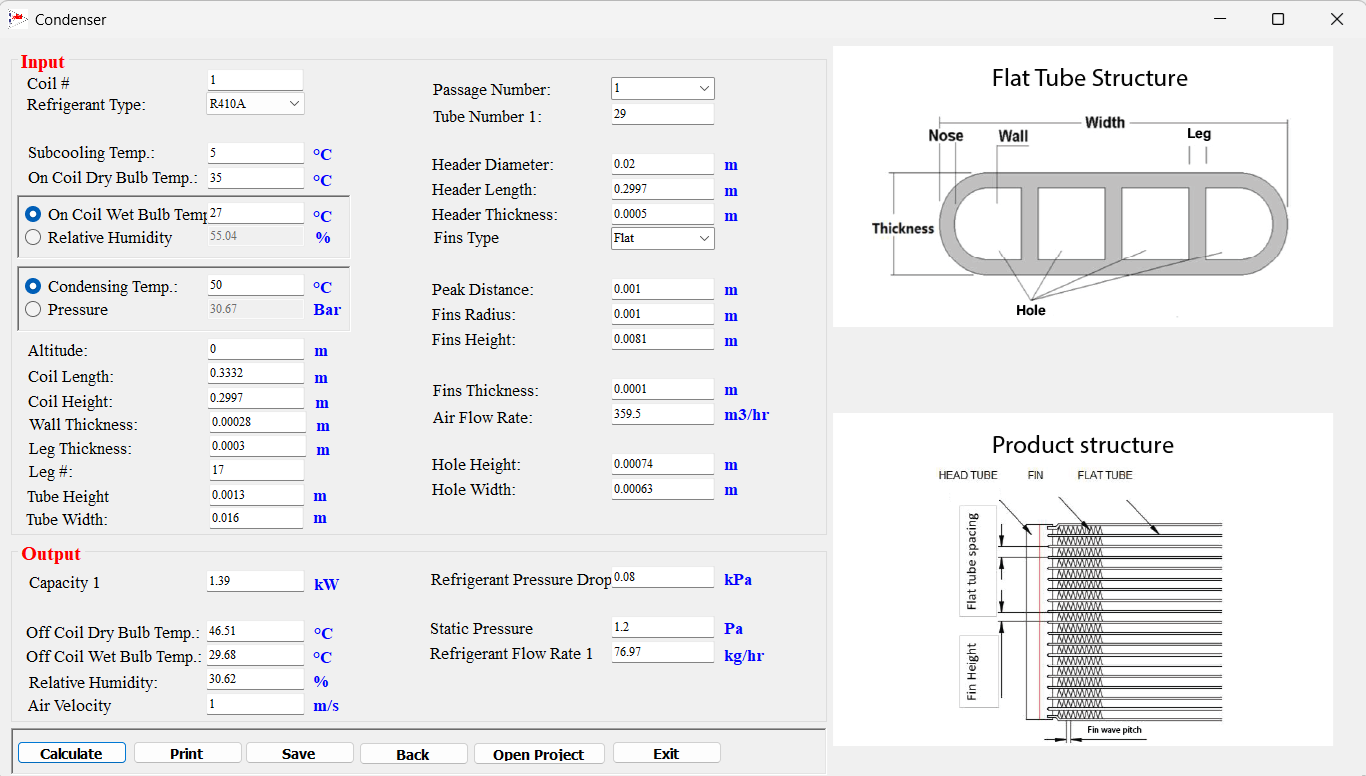Select the Pressure radio button
This screenshot has height=776, width=1366.
coord(33,309)
